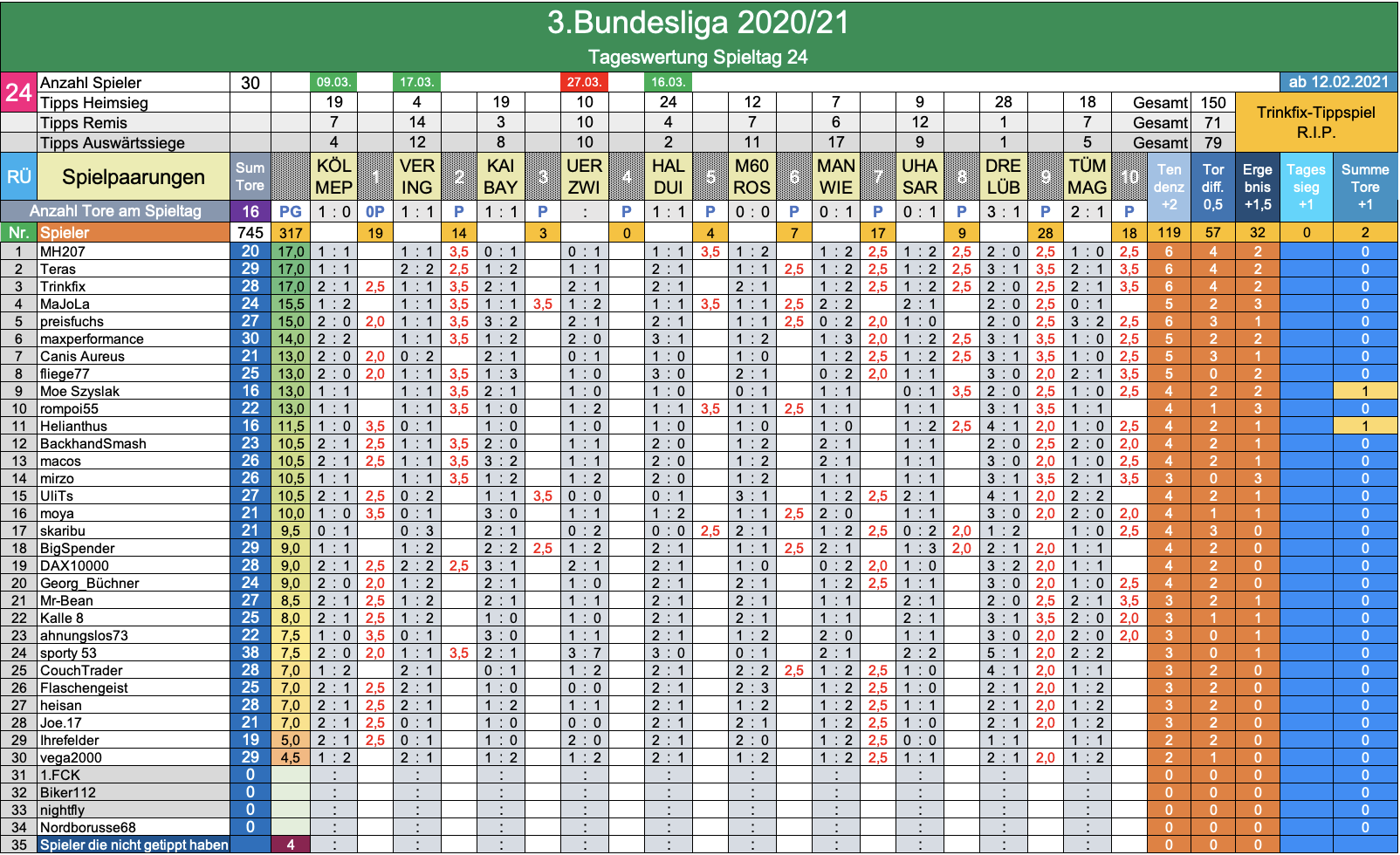1400x855 pixels.
Task: Select the 'KAI BAY' match header
Action: (501, 177)
